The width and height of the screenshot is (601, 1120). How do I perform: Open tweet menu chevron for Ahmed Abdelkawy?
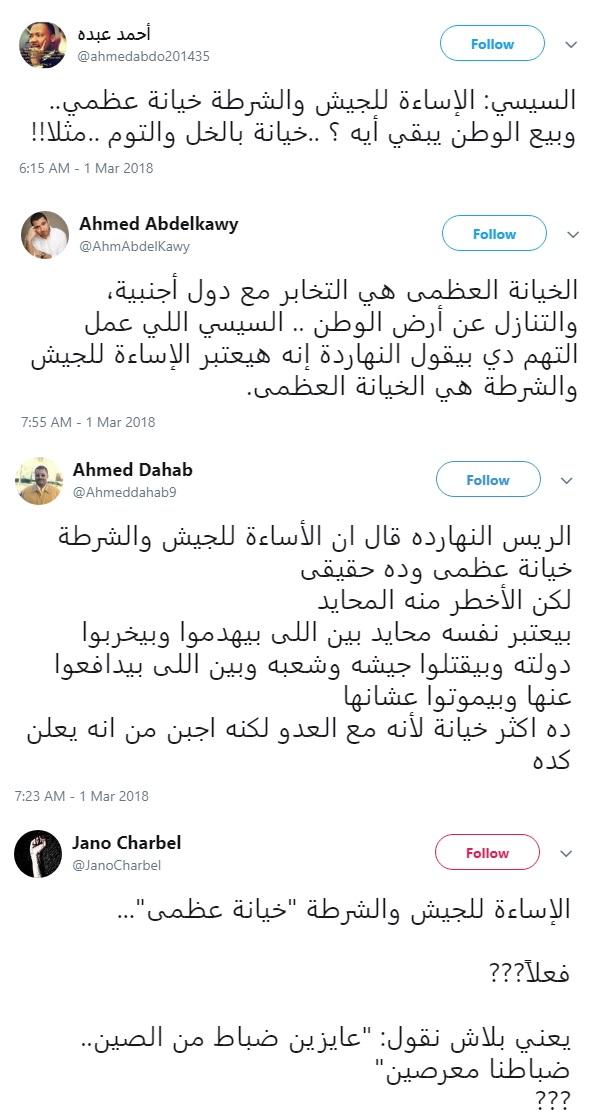(x=572, y=235)
